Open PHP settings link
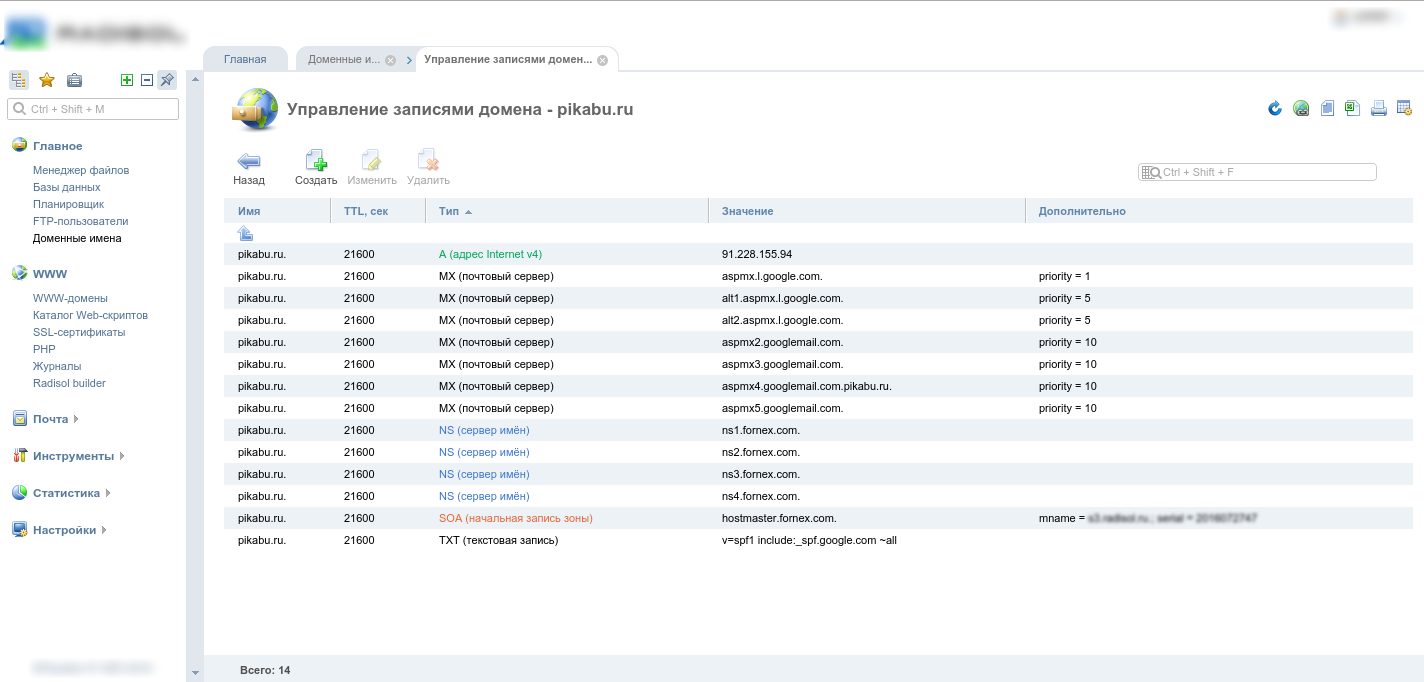The image size is (1424, 682). coord(44,349)
